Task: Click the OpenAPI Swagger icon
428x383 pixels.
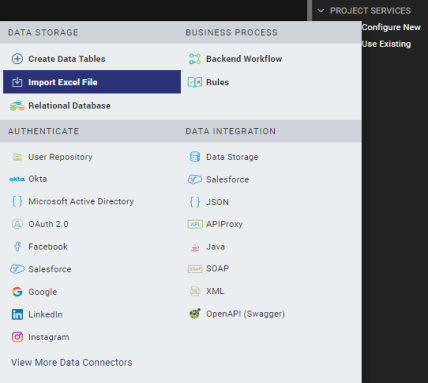Action: click(195, 314)
